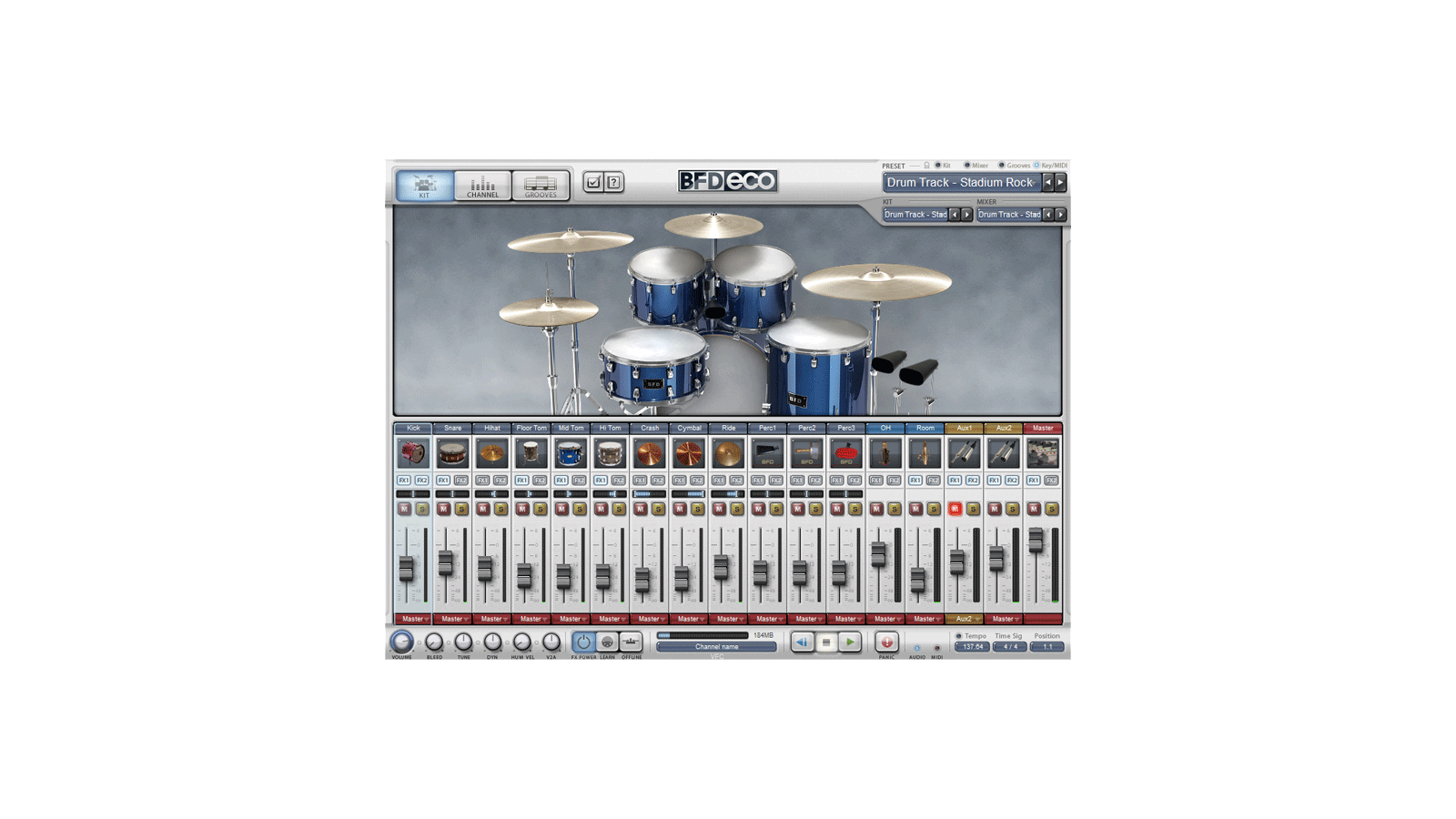Click the Offline button
The height and width of the screenshot is (819, 1456).
[x=631, y=642]
